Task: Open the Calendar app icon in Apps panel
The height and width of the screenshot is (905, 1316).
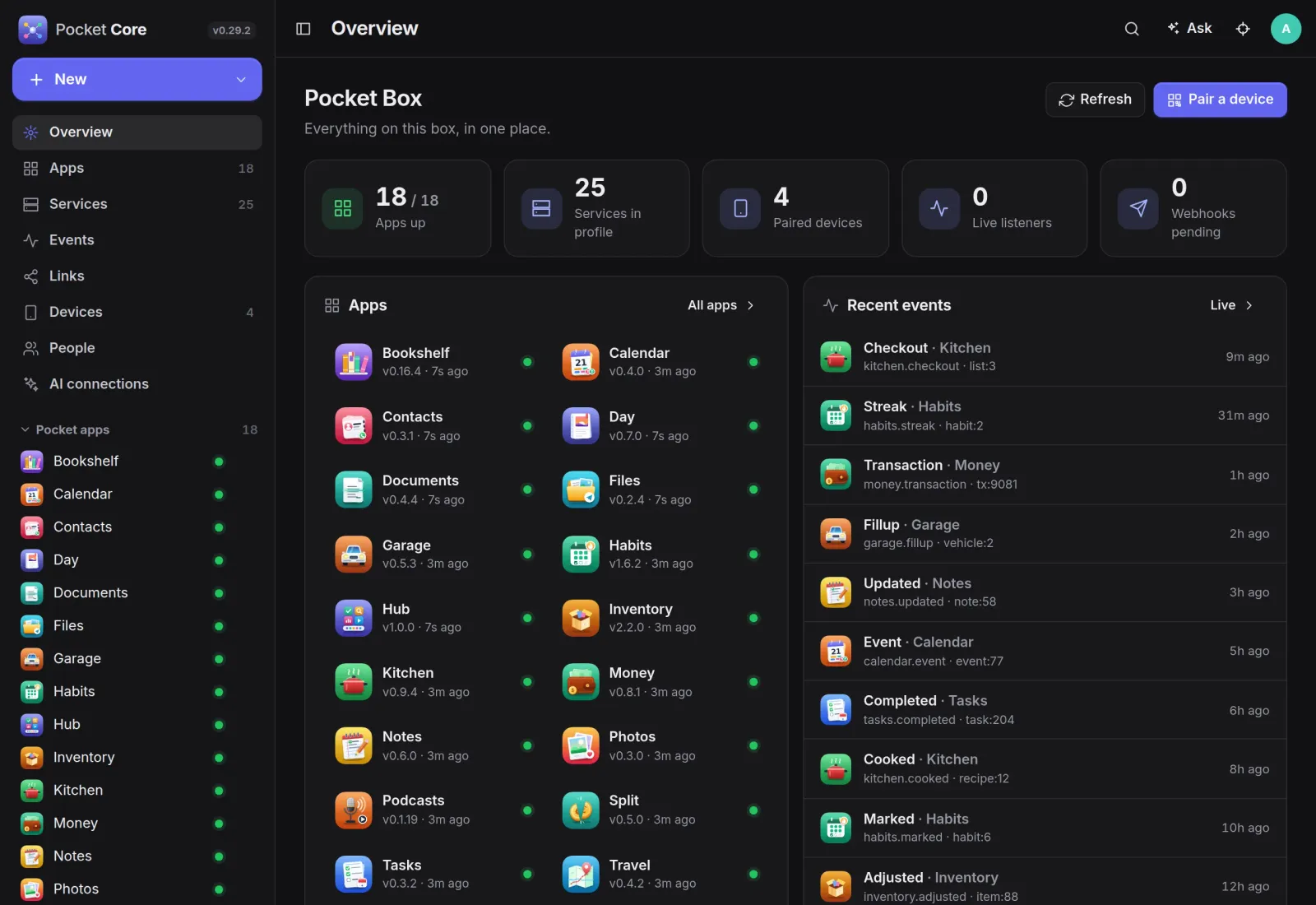Action: [x=581, y=362]
